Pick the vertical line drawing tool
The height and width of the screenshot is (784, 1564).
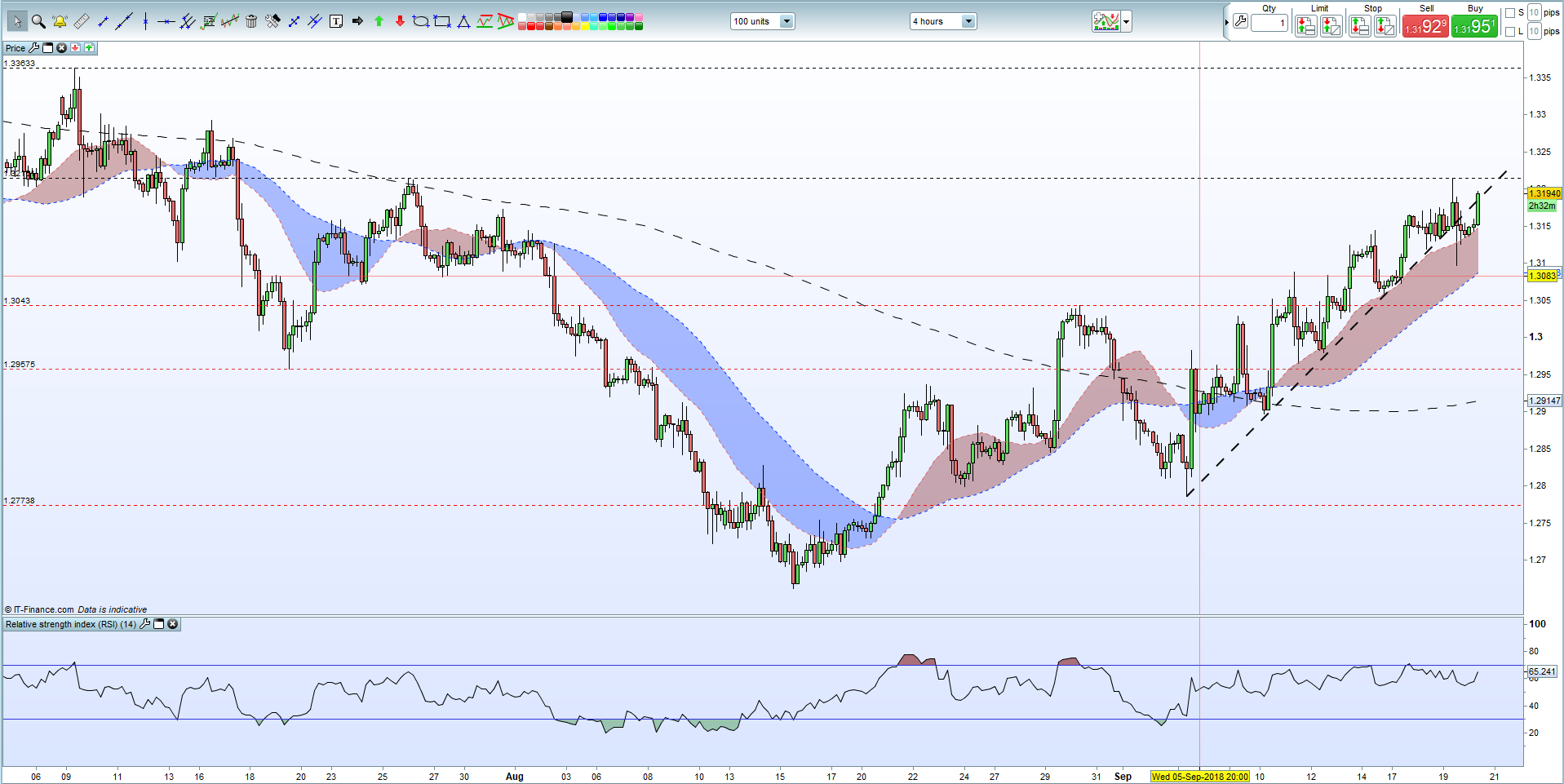(x=145, y=21)
